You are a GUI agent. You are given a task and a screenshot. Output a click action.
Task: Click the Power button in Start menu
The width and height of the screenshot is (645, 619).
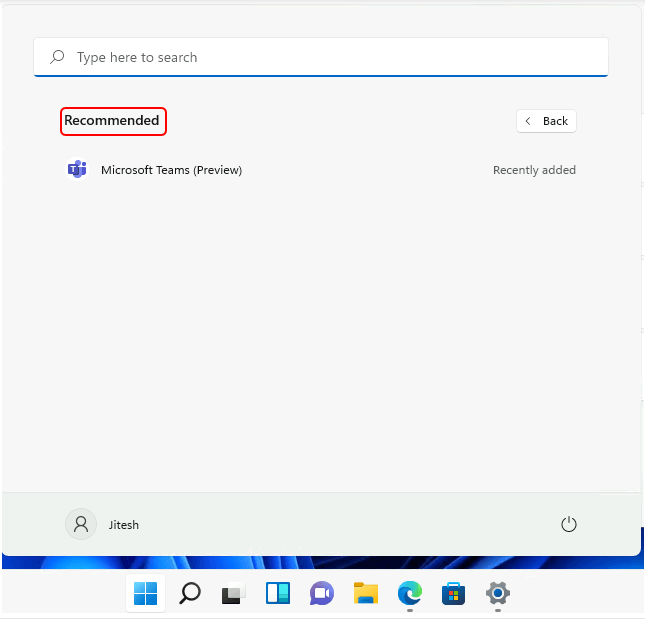(x=569, y=524)
